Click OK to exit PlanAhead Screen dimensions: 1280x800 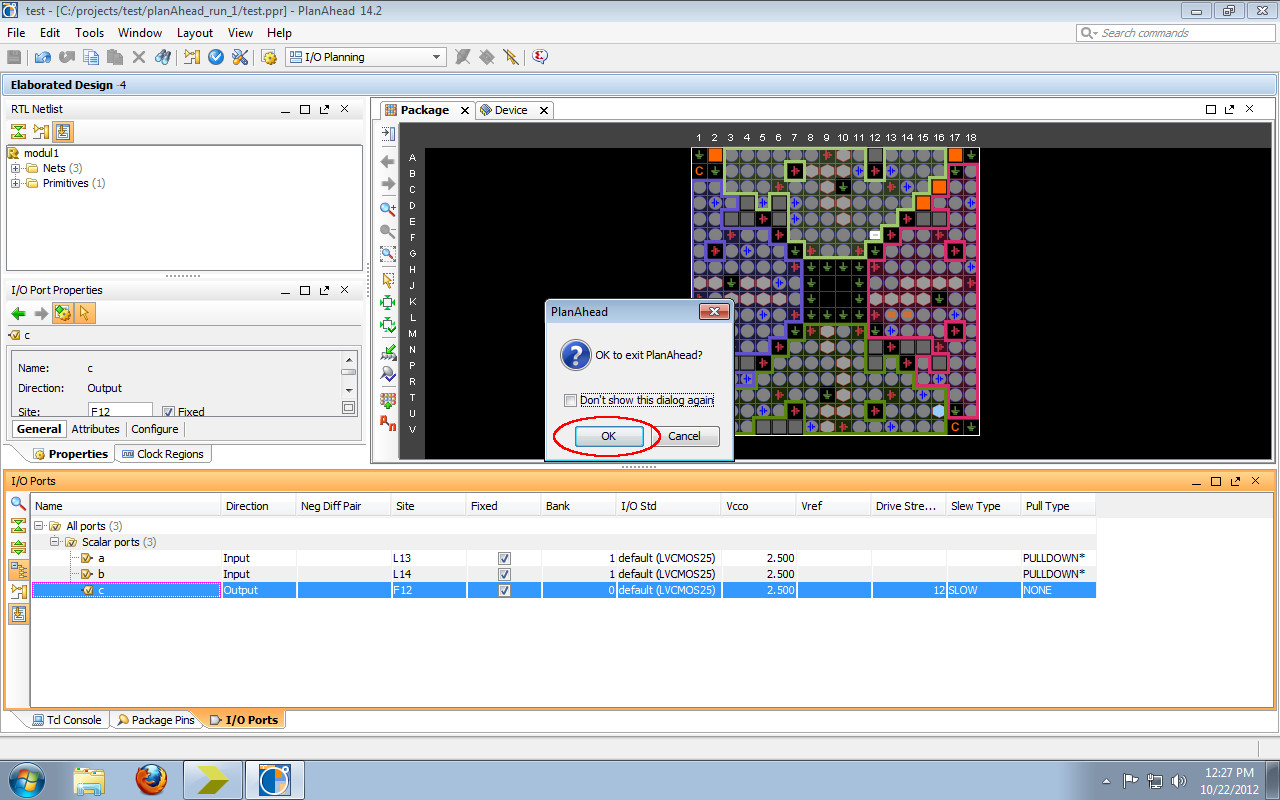610,436
